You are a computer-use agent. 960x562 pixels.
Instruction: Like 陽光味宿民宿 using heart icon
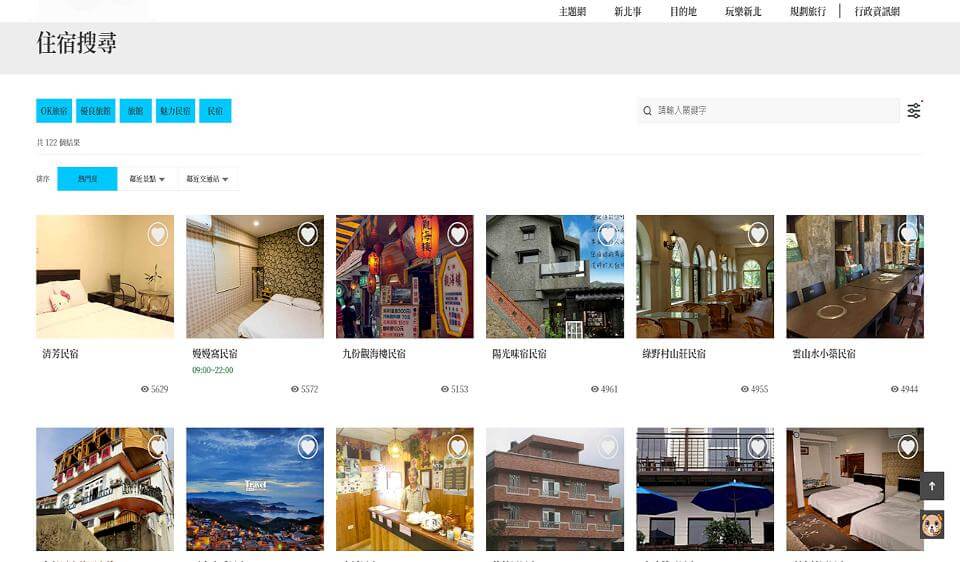[x=607, y=234]
